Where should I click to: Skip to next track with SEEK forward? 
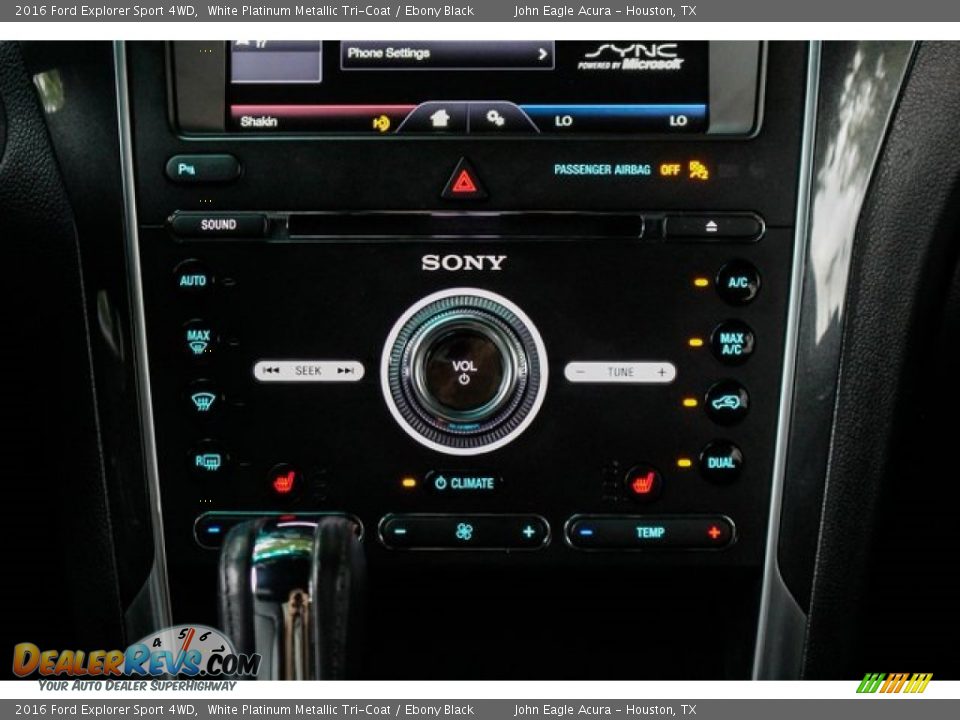click(346, 371)
